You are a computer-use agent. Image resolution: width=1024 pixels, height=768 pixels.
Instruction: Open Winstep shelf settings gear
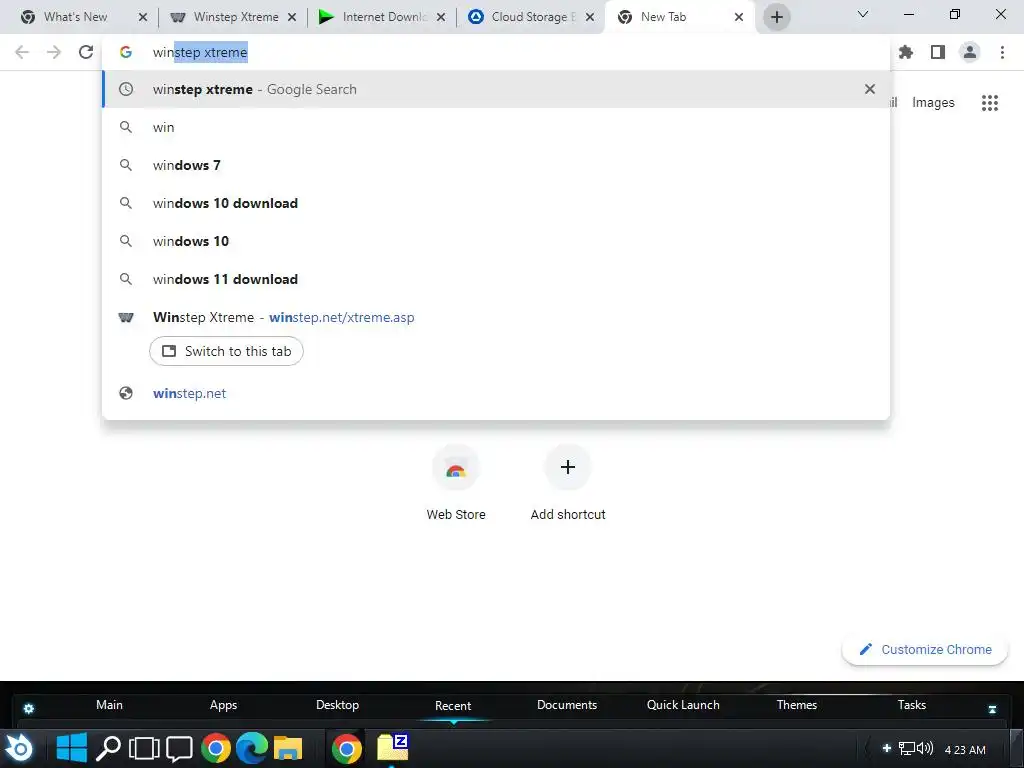tap(28, 709)
